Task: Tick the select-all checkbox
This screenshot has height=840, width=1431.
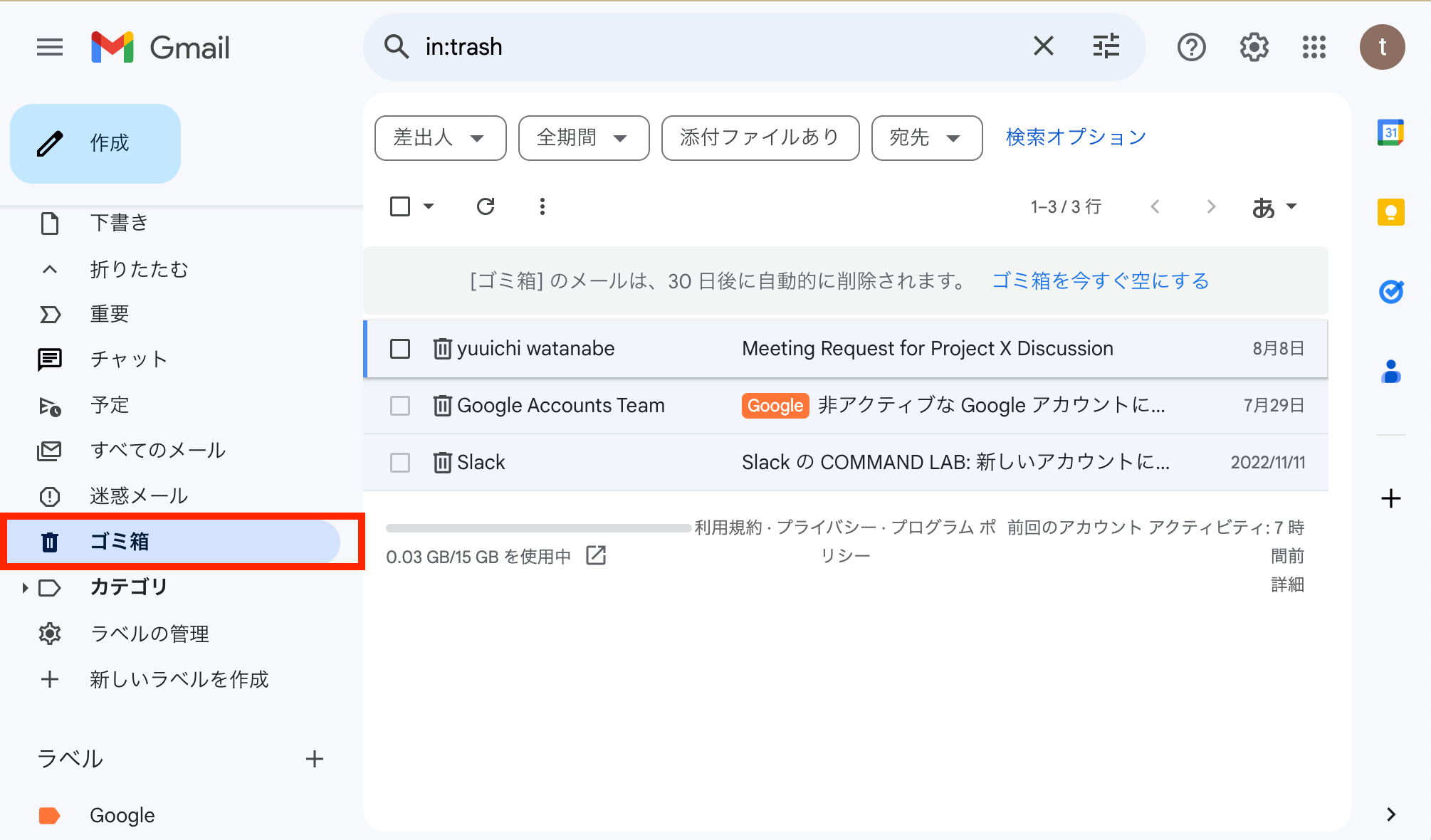Action: [x=400, y=206]
